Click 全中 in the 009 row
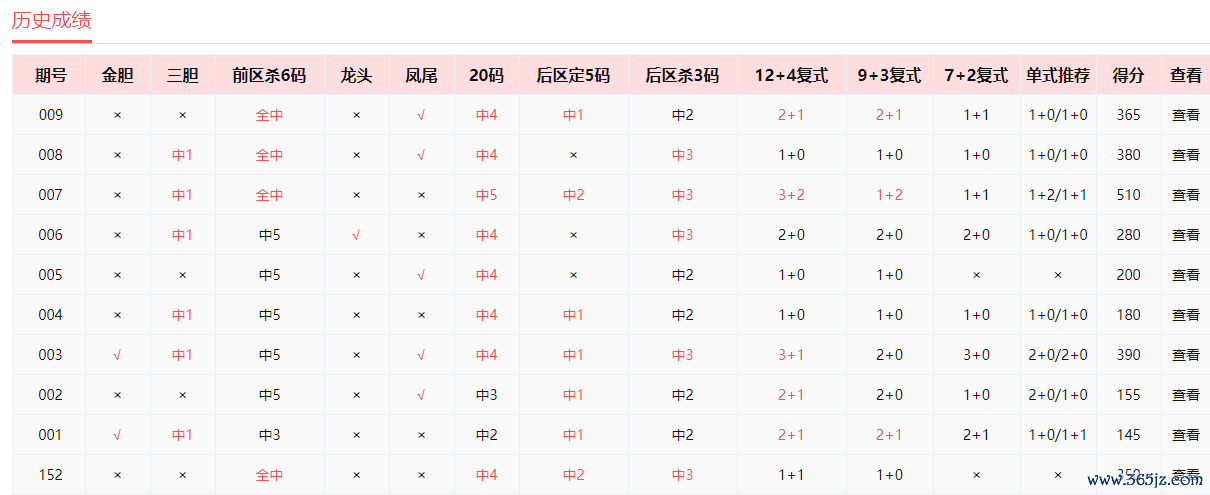 [269, 115]
